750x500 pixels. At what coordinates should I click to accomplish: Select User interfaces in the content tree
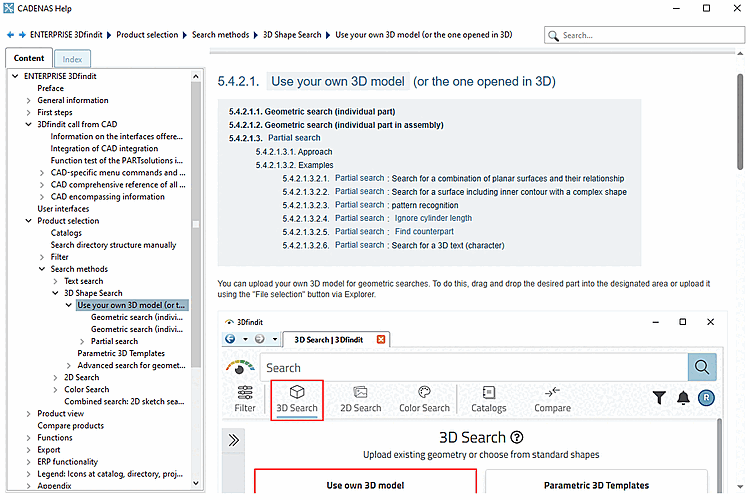[63, 209]
